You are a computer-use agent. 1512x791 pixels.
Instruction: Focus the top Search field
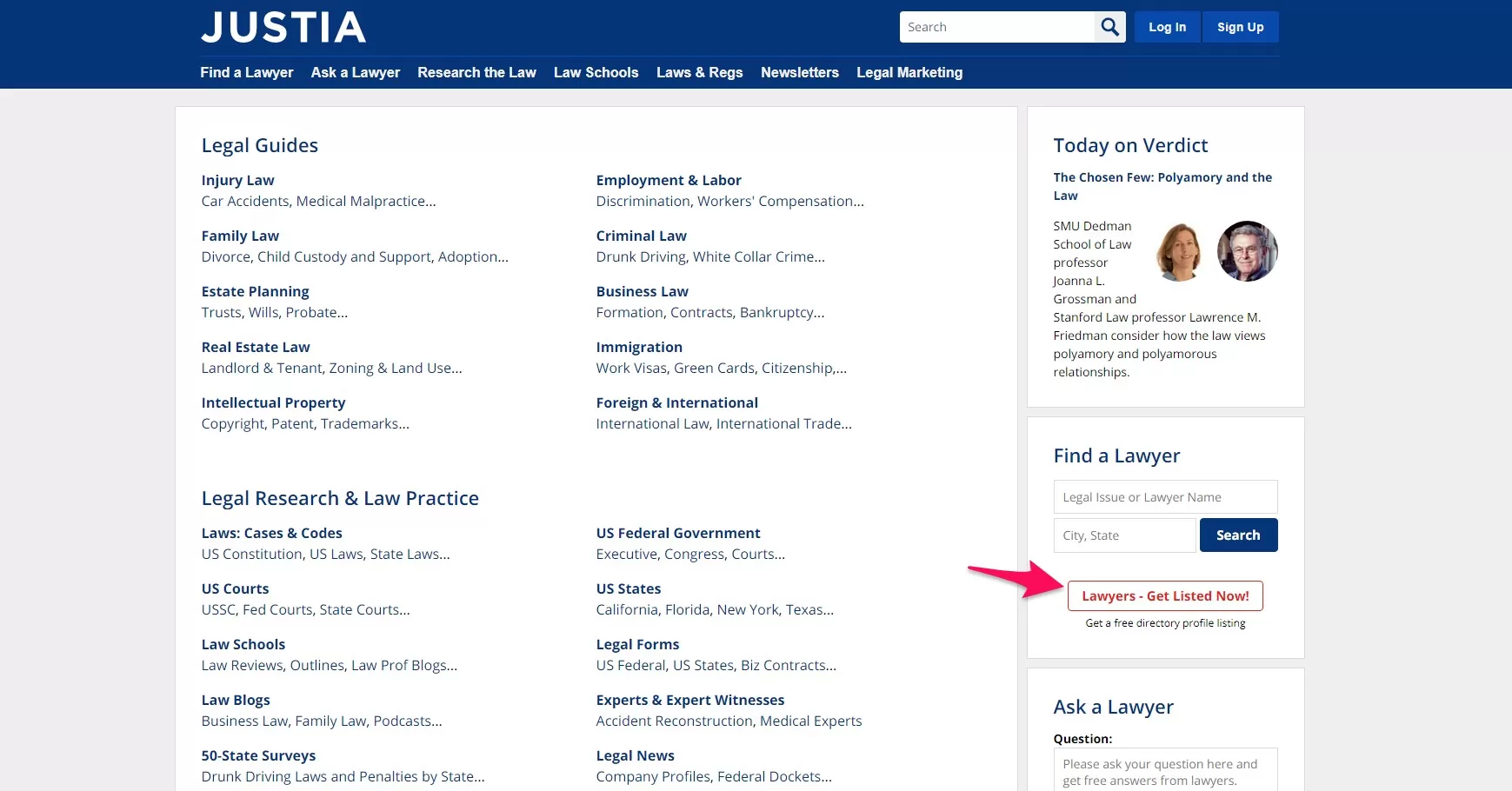point(997,27)
